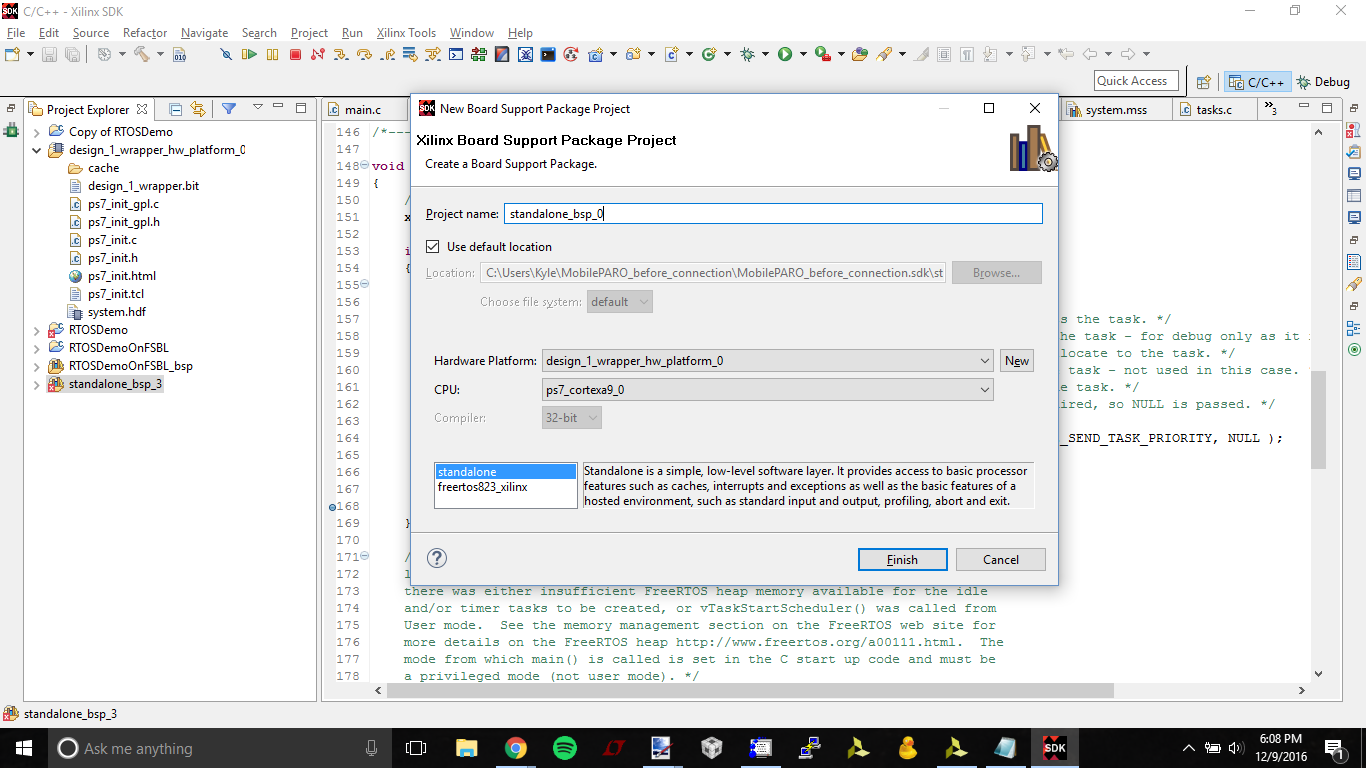Select ps7_init.tcl in Project Explorer
The height and width of the screenshot is (768, 1366).
(x=116, y=294)
